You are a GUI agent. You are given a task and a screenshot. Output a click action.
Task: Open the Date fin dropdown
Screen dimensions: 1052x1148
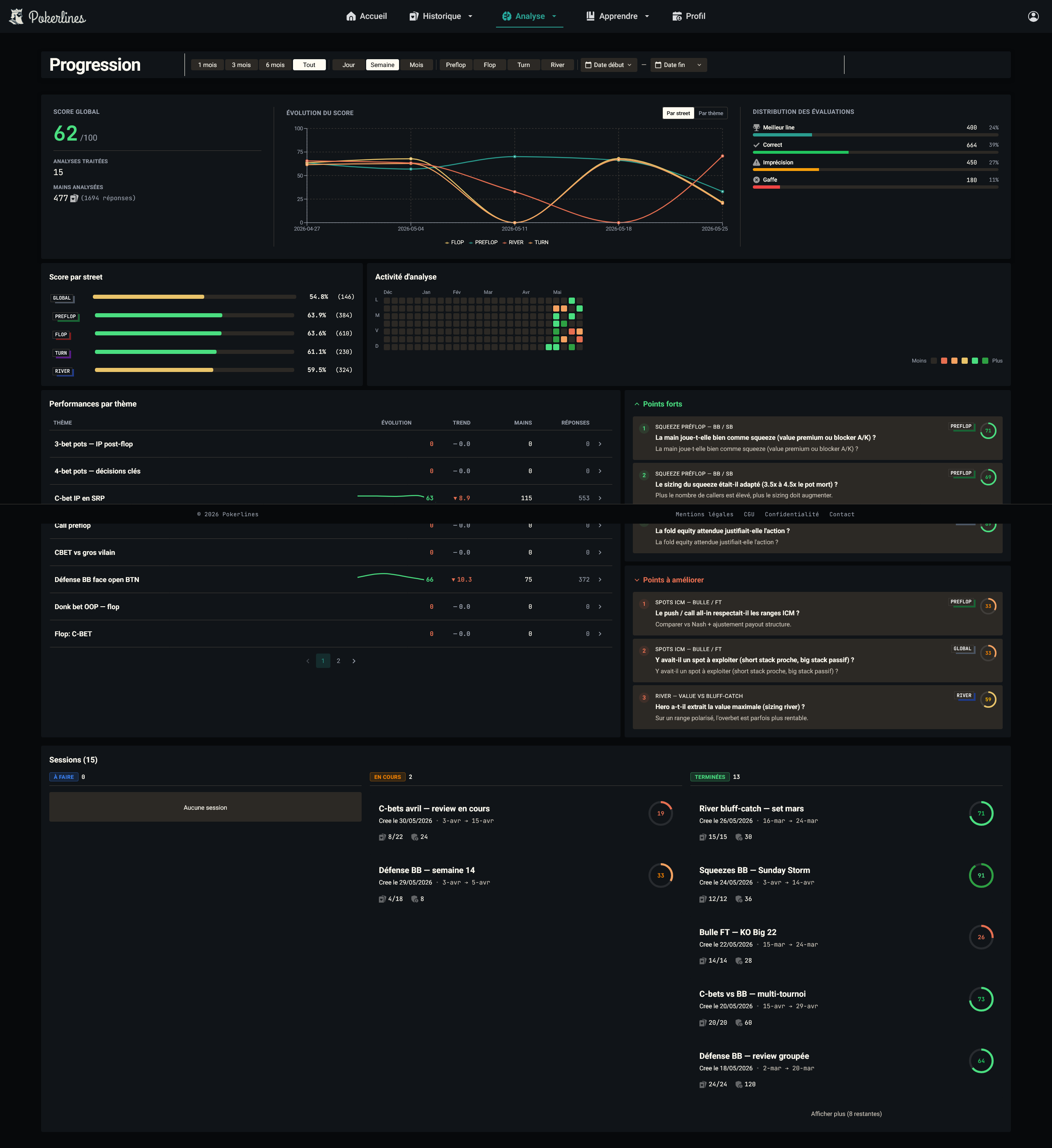pyautogui.click(x=678, y=65)
